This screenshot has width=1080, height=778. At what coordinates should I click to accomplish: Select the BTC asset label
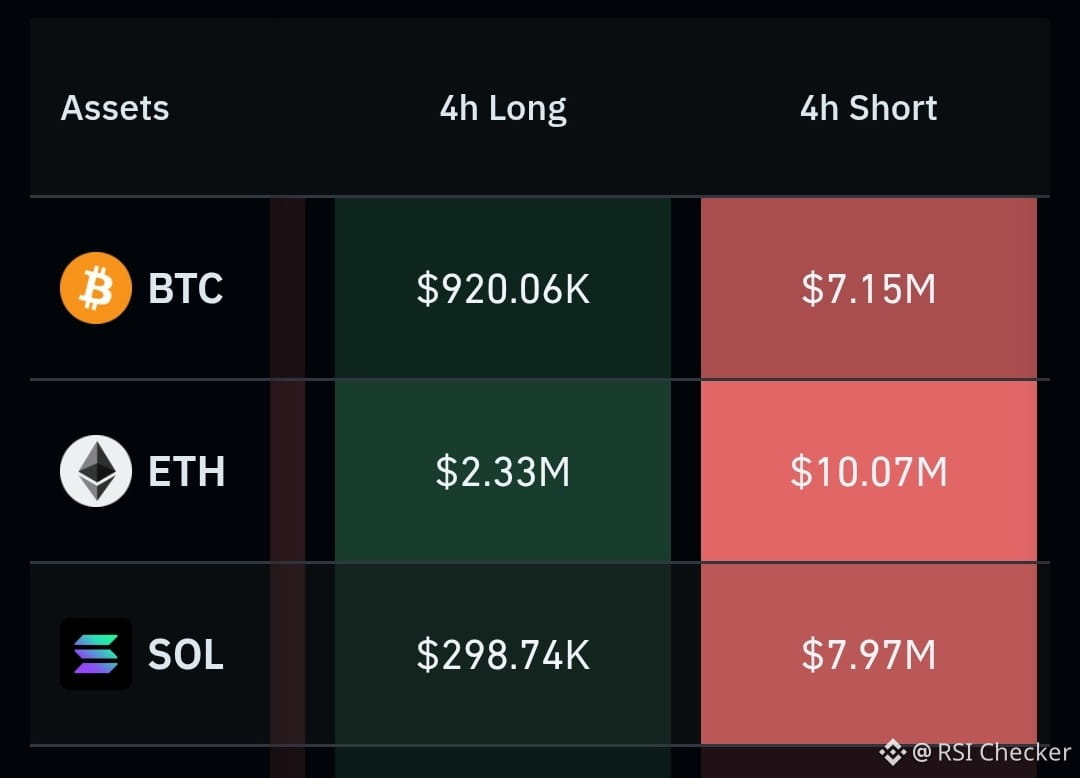[x=186, y=288]
